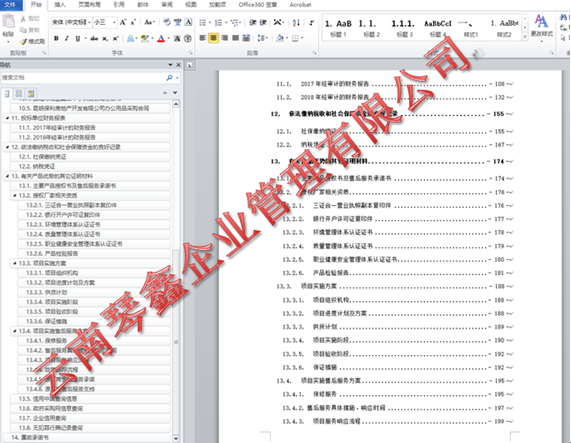This screenshot has height=443, width=571.
Task: Open the font size dropdown
Action: (x=114, y=23)
